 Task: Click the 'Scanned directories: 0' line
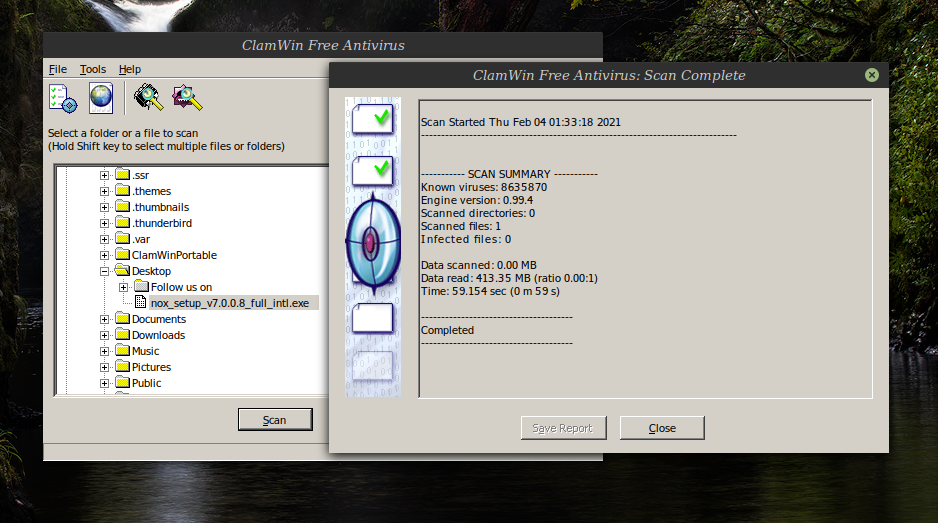pos(478,214)
